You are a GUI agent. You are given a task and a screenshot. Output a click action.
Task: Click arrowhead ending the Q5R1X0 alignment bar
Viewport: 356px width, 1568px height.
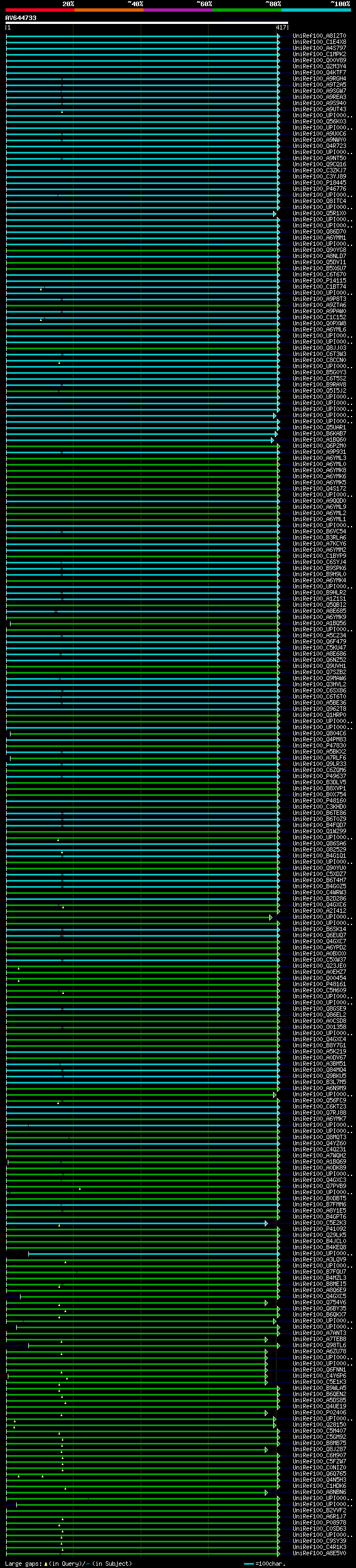tap(275, 214)
